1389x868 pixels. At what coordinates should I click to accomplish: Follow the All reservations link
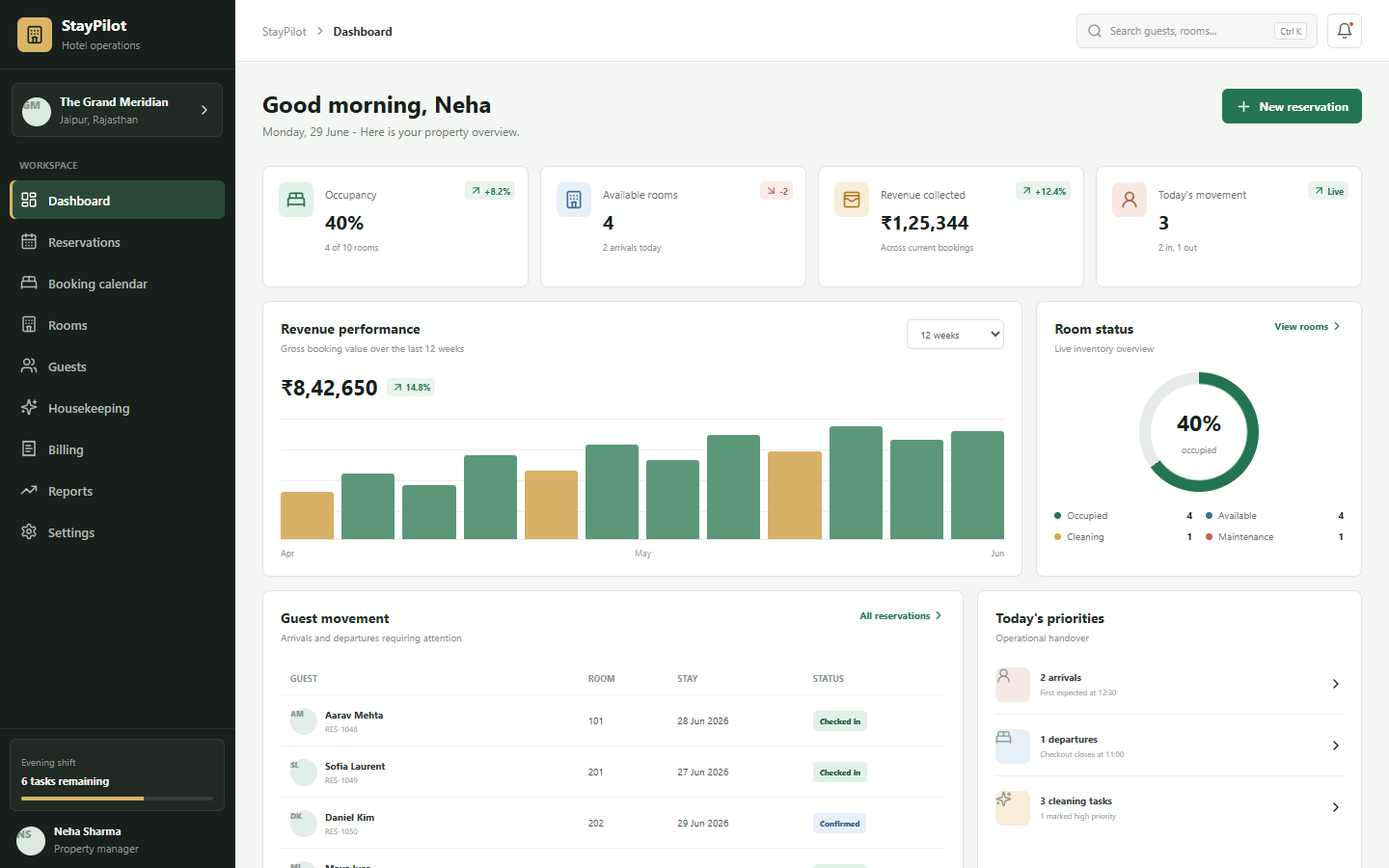902,616
